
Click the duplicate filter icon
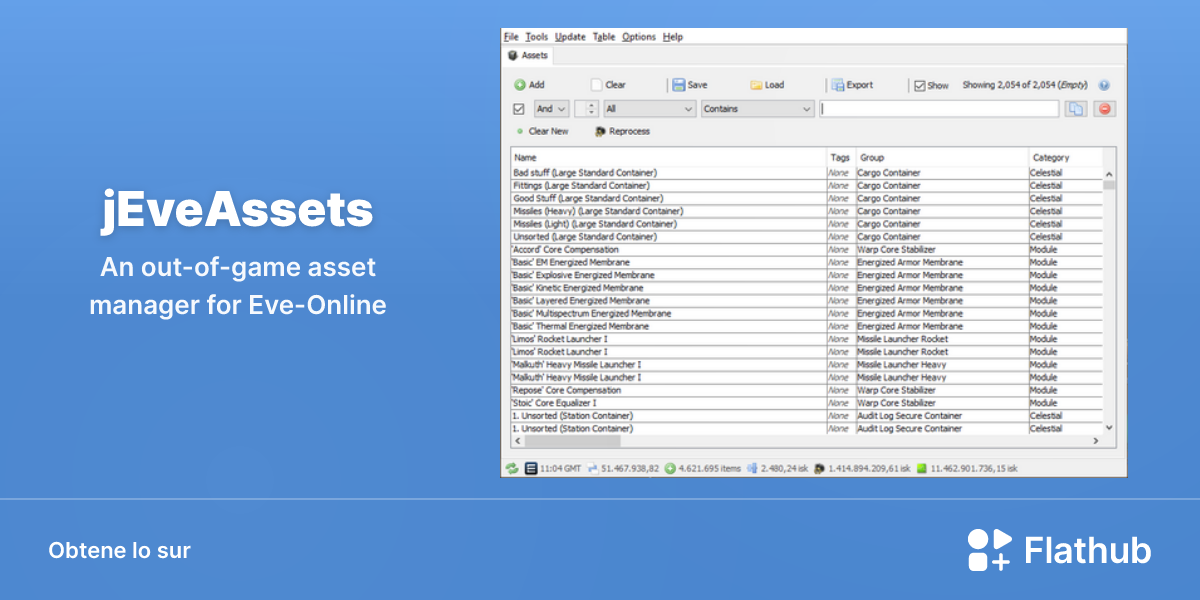(1075, 109)
